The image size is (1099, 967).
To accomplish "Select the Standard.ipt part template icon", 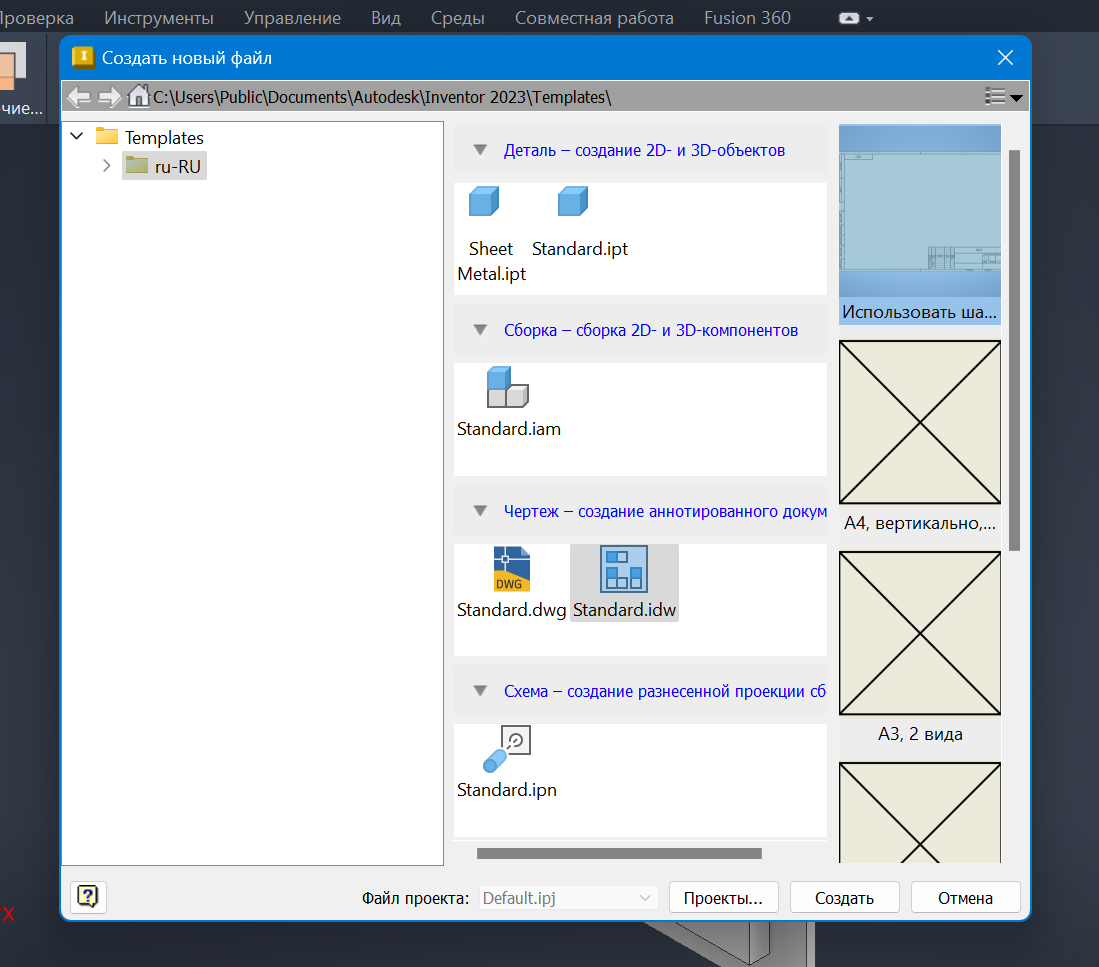I will pyautogui.click(x=573, y=202).
